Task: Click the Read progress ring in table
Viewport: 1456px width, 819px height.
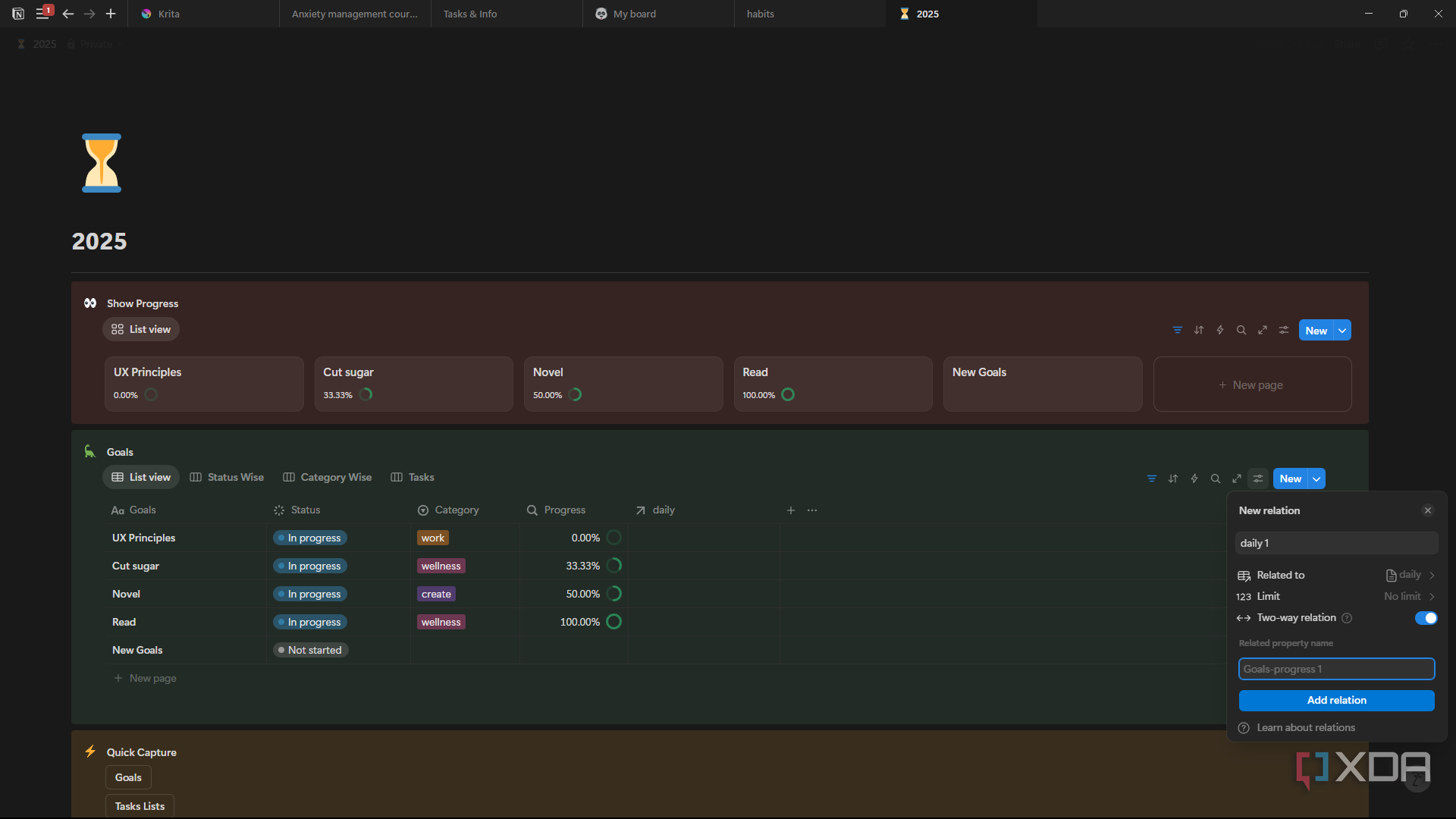Action: point(614,622)
